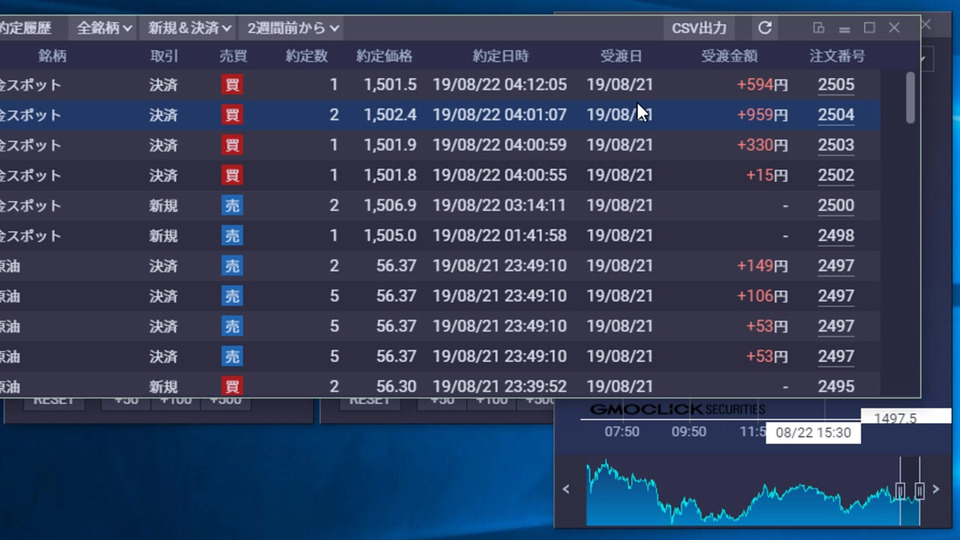
Task: Select execution time 19/08/22 04:12:05
Action: [500, 84]
